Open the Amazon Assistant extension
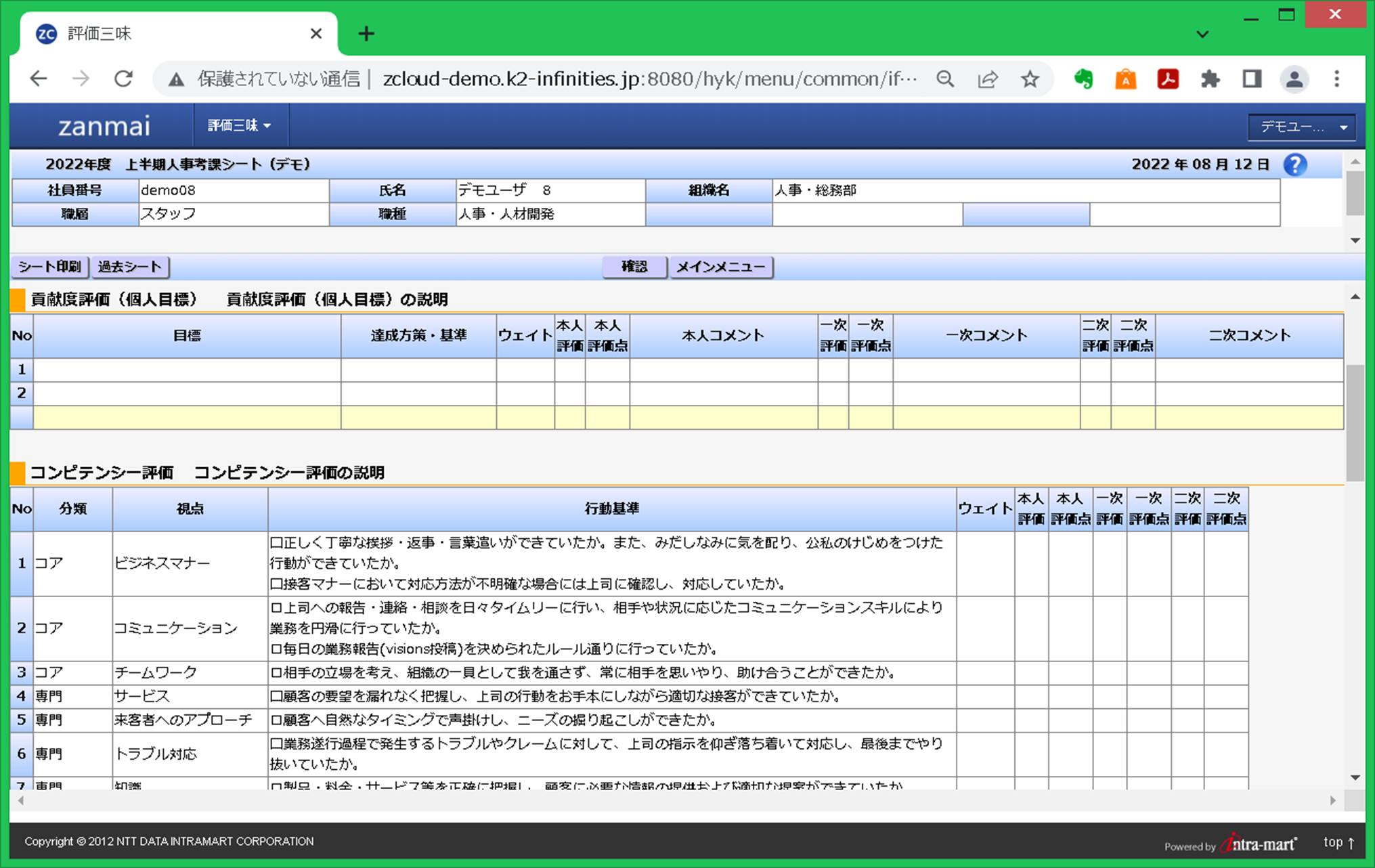This screenshot has height=868, width=1375. 1126,79
